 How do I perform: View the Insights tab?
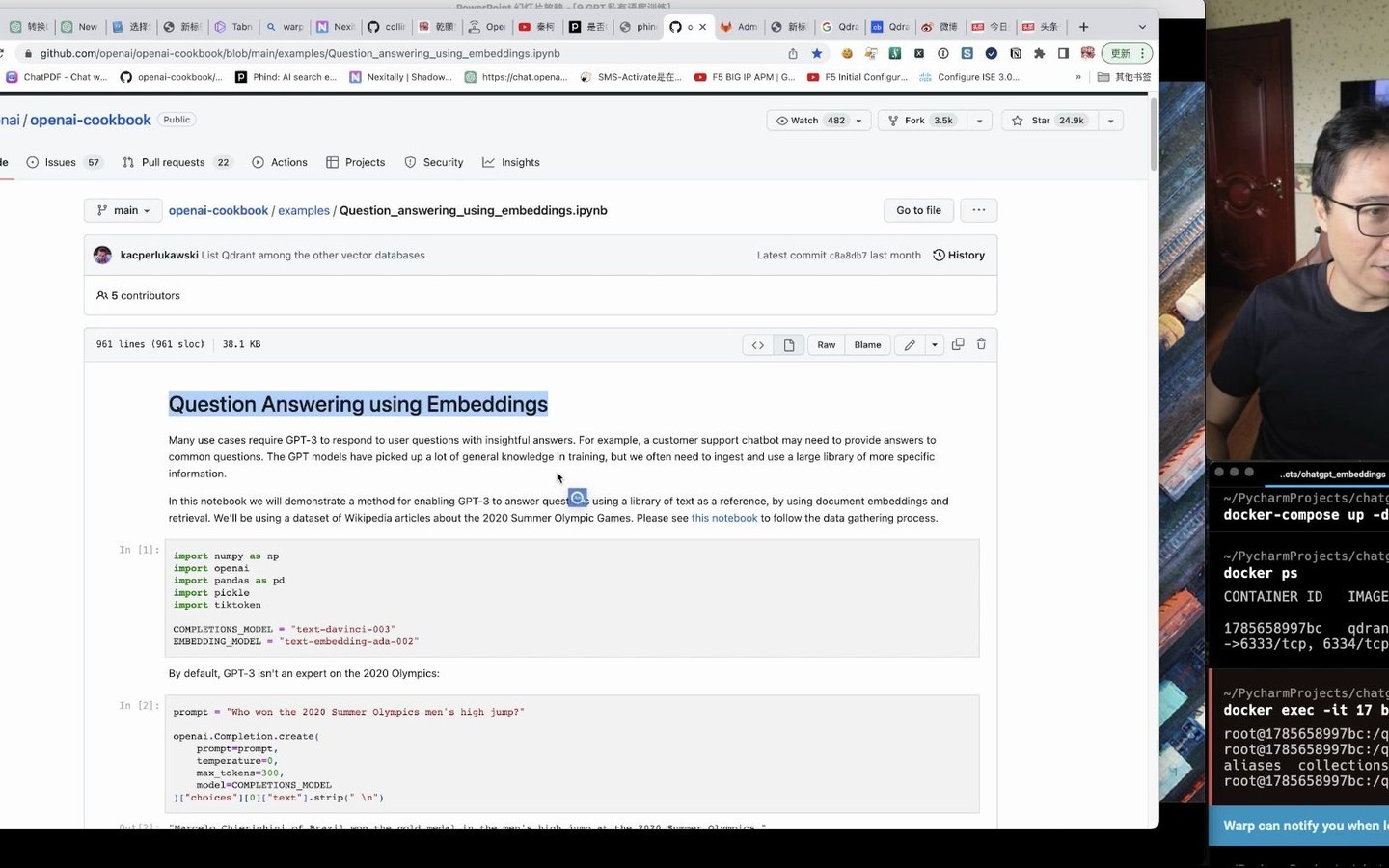point(511,163)
